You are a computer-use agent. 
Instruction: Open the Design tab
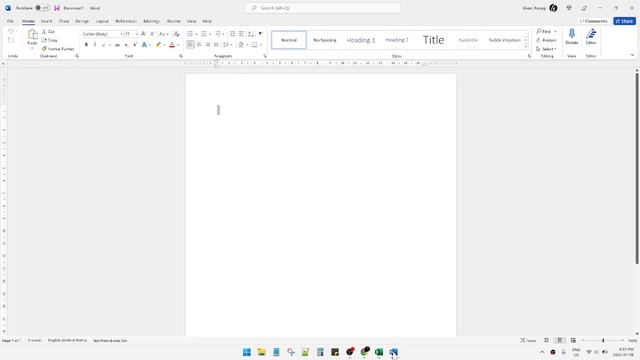(82, 21)
